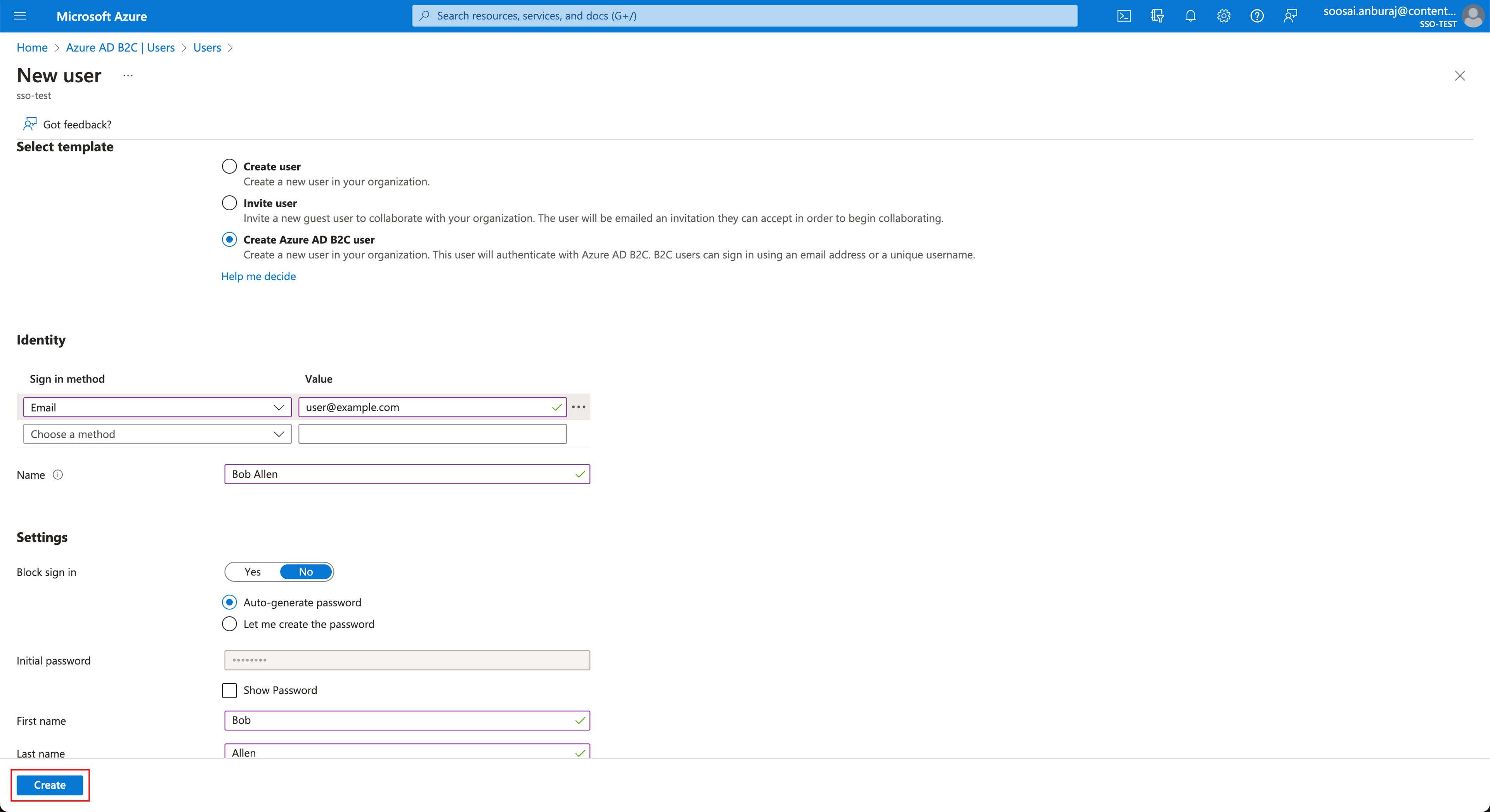This screenshot has height=812, width=1490.
Task: Click the Microsoft Azure logo text
Action: (102, 16)
